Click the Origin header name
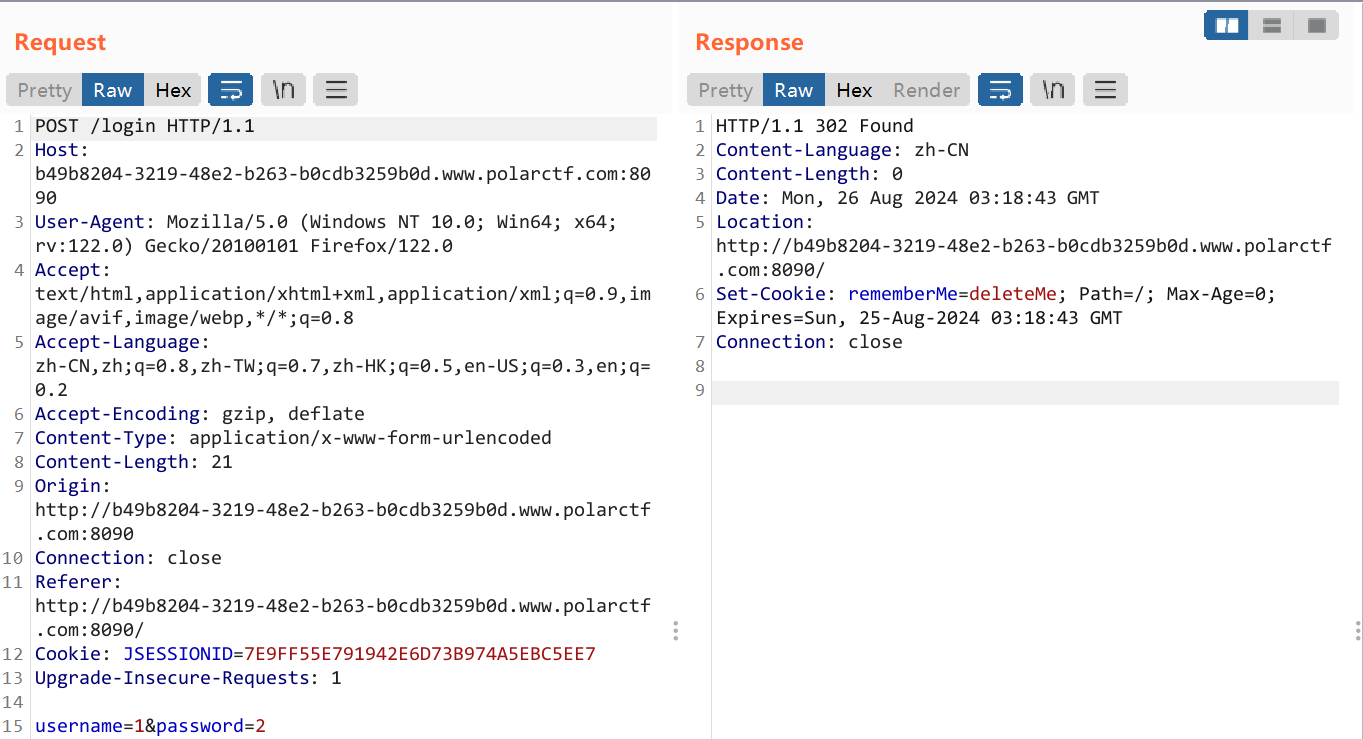The image size is (1363, 739). point(68,486)
